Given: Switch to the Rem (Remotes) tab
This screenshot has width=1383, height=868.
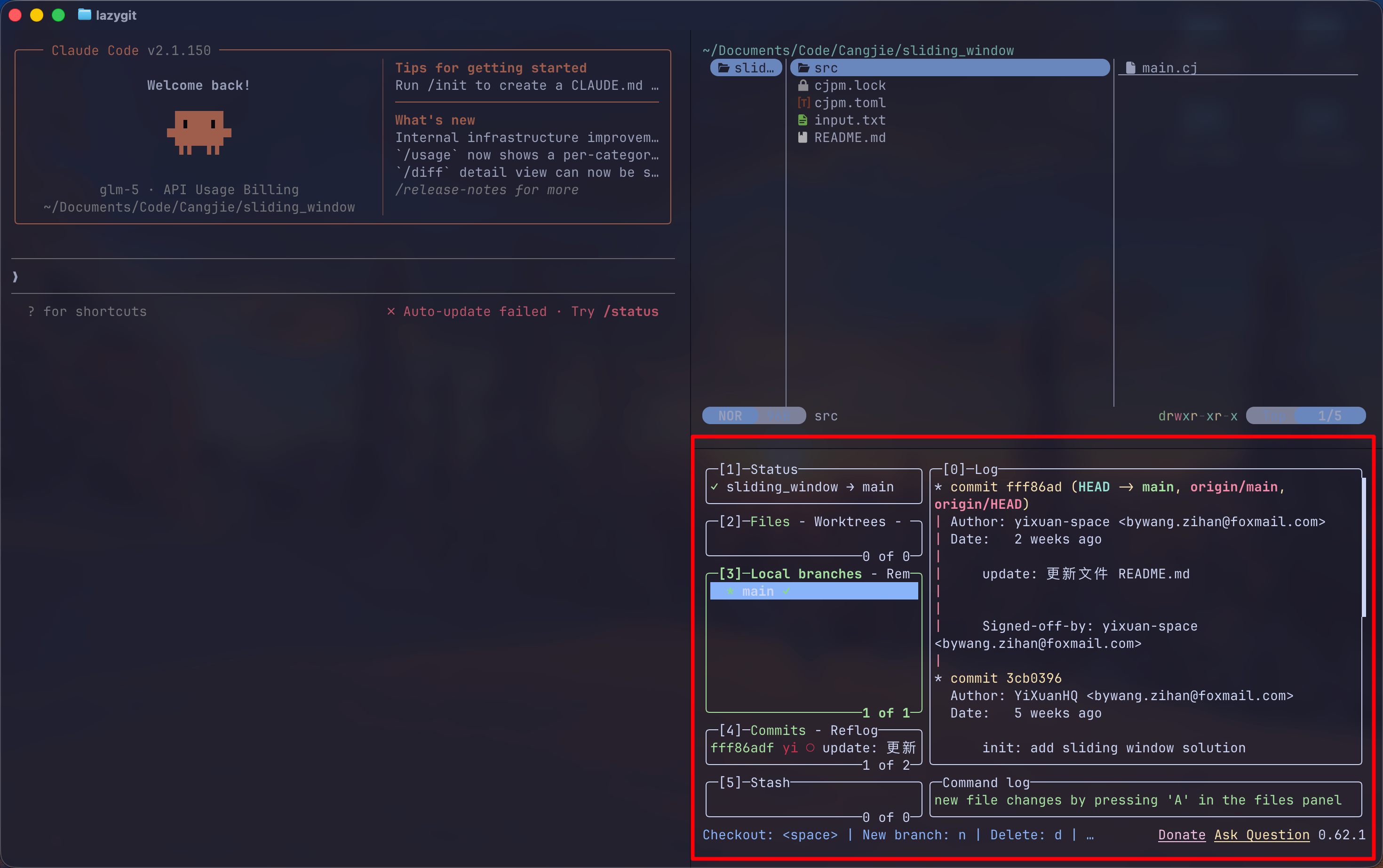Looking at the screenshot, I should 898,574.
